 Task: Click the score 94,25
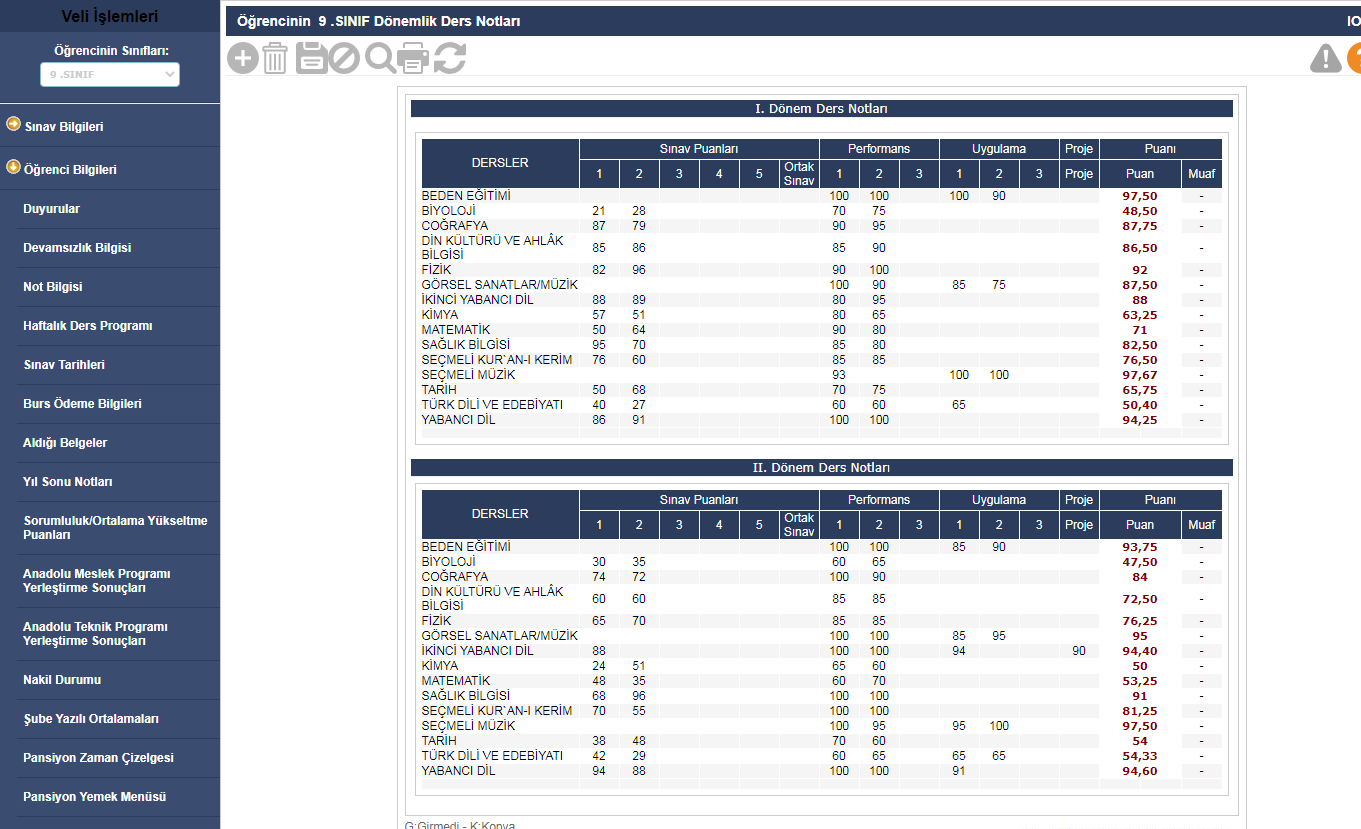click(x=1140, y=420)
